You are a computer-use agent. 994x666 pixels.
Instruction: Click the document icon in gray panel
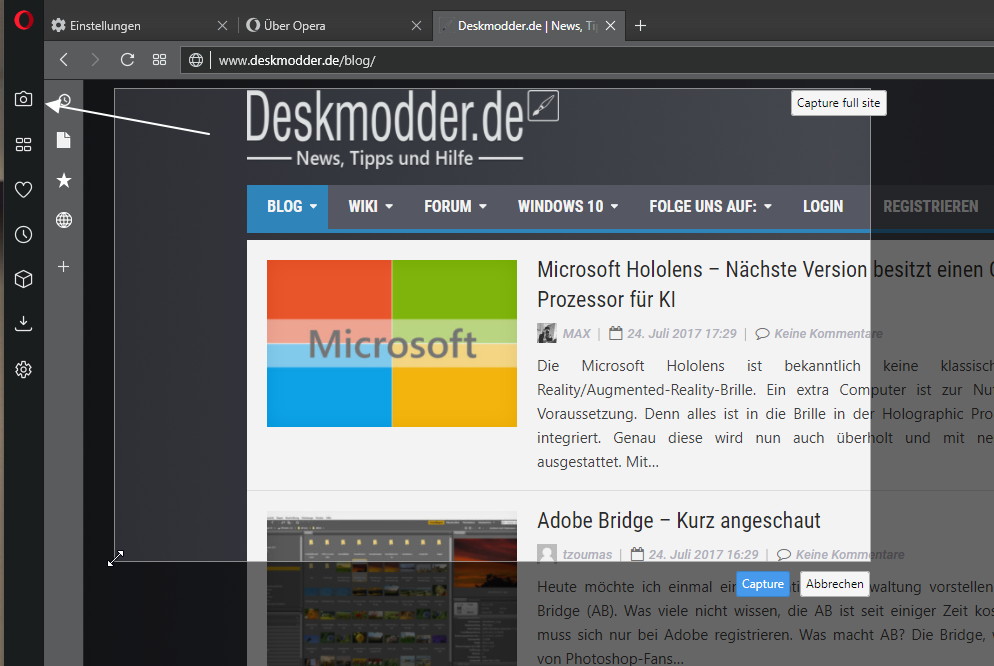pos(63,140)
